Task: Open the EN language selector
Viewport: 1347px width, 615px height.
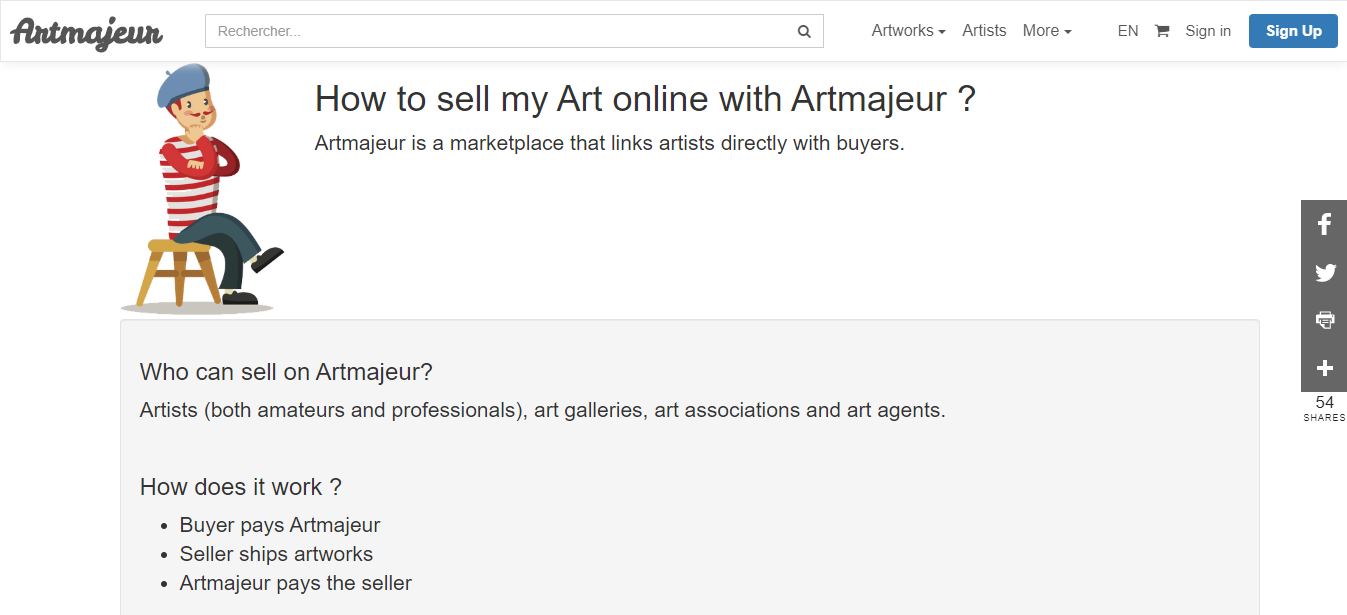Action: click(1127, 31)
